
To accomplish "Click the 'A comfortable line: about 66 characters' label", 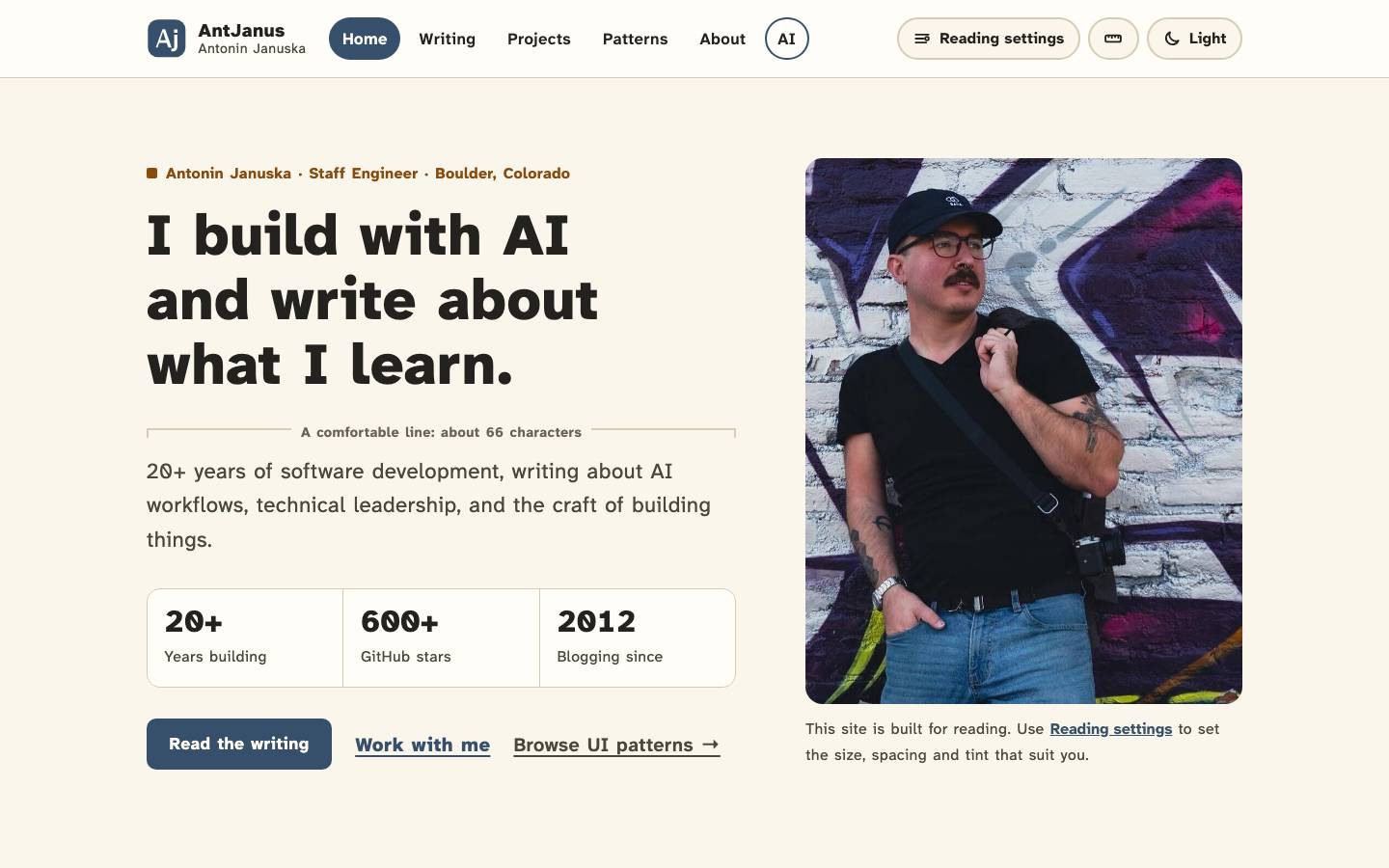I will (x=441, y=432).
